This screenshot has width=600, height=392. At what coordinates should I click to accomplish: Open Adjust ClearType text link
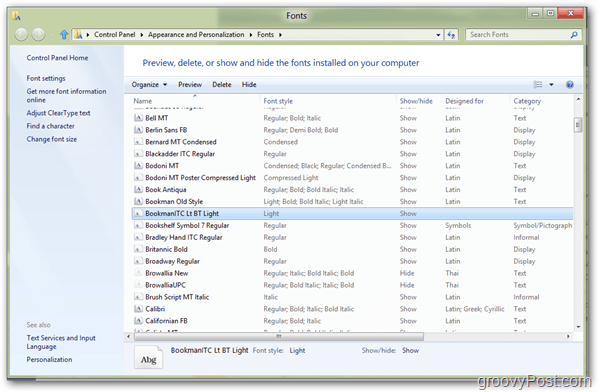coord(59,113)
